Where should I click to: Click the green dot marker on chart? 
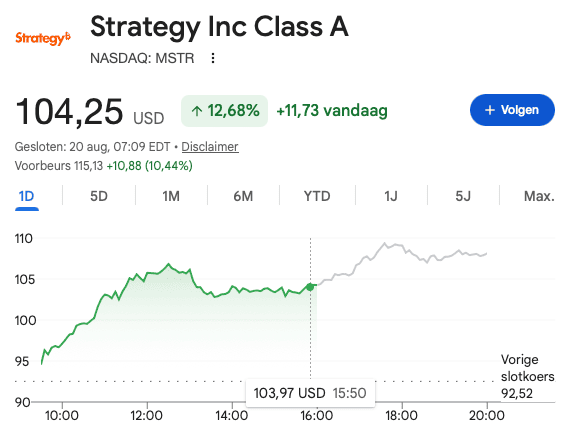pos(310,287)
